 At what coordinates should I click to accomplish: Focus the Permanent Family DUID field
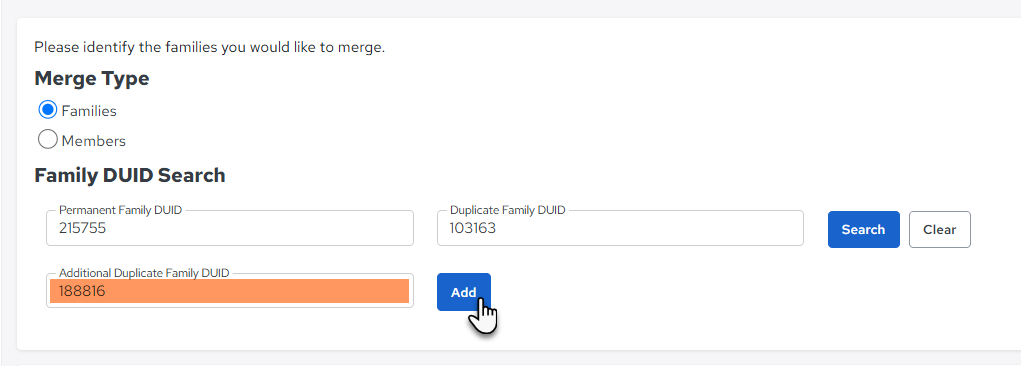click(230, 228)
